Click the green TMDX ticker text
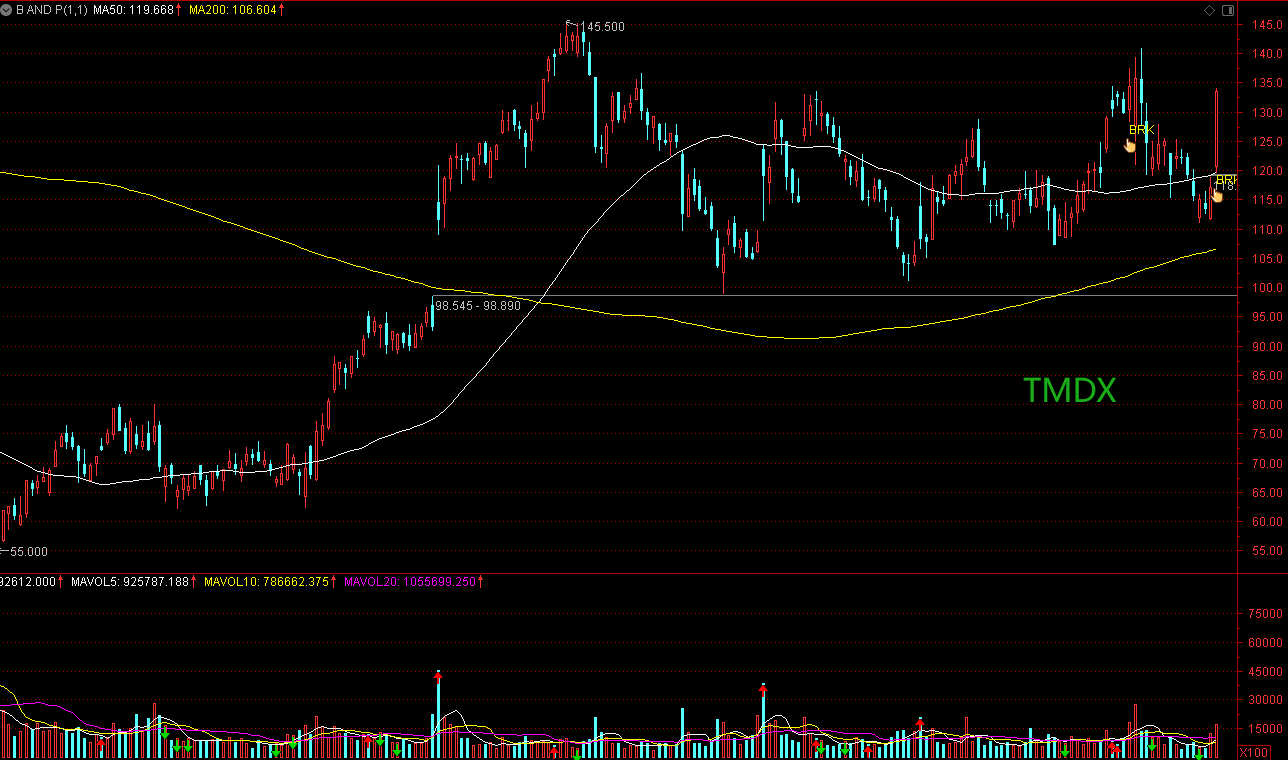This screenshot has height=760, width=1288. click(x=1069, y=391)
